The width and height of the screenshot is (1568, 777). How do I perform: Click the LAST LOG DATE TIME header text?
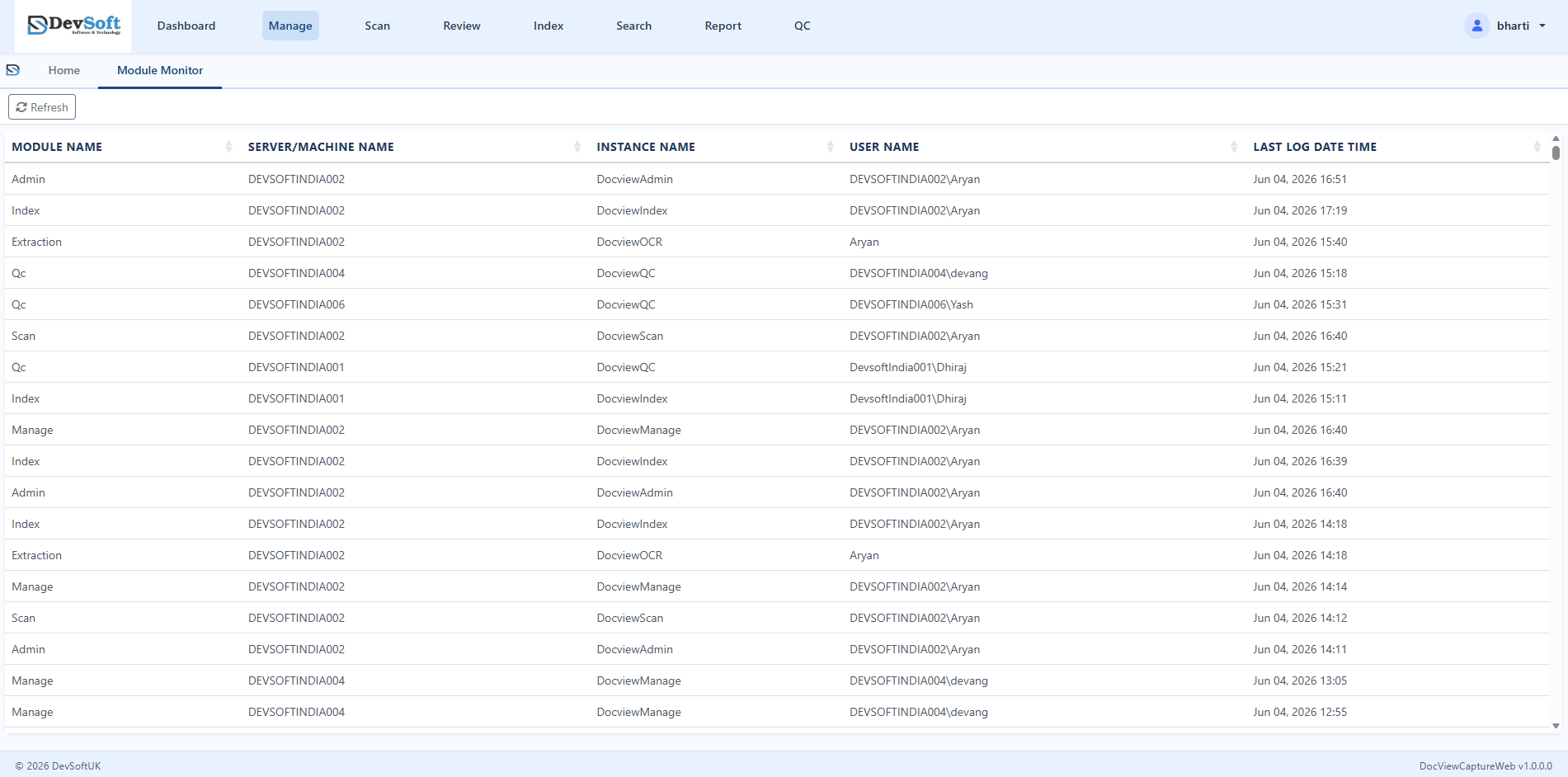(1315, 147)
